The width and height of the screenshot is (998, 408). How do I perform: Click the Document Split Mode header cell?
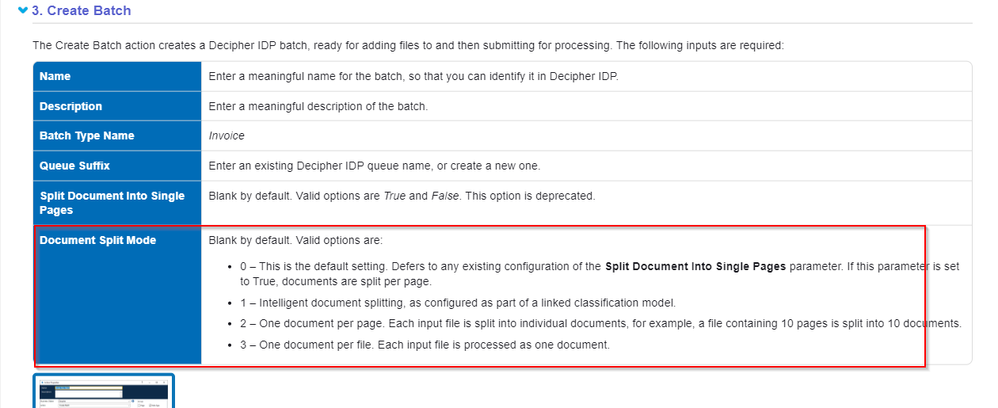click(x=117, y=295)
